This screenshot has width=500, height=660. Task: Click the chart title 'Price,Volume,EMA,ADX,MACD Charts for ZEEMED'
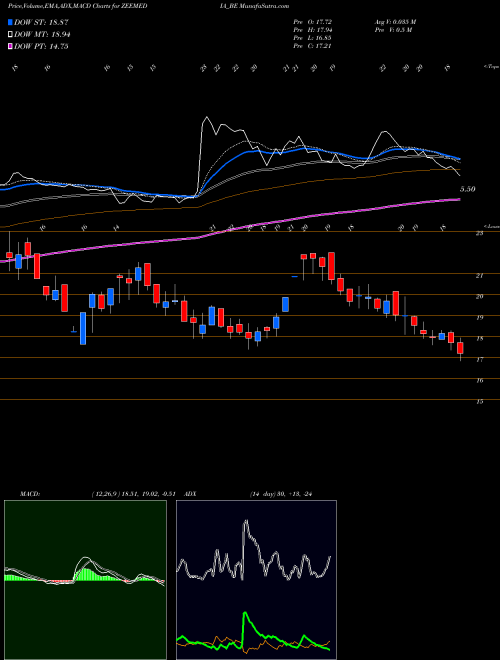click(x=77, y=6)
